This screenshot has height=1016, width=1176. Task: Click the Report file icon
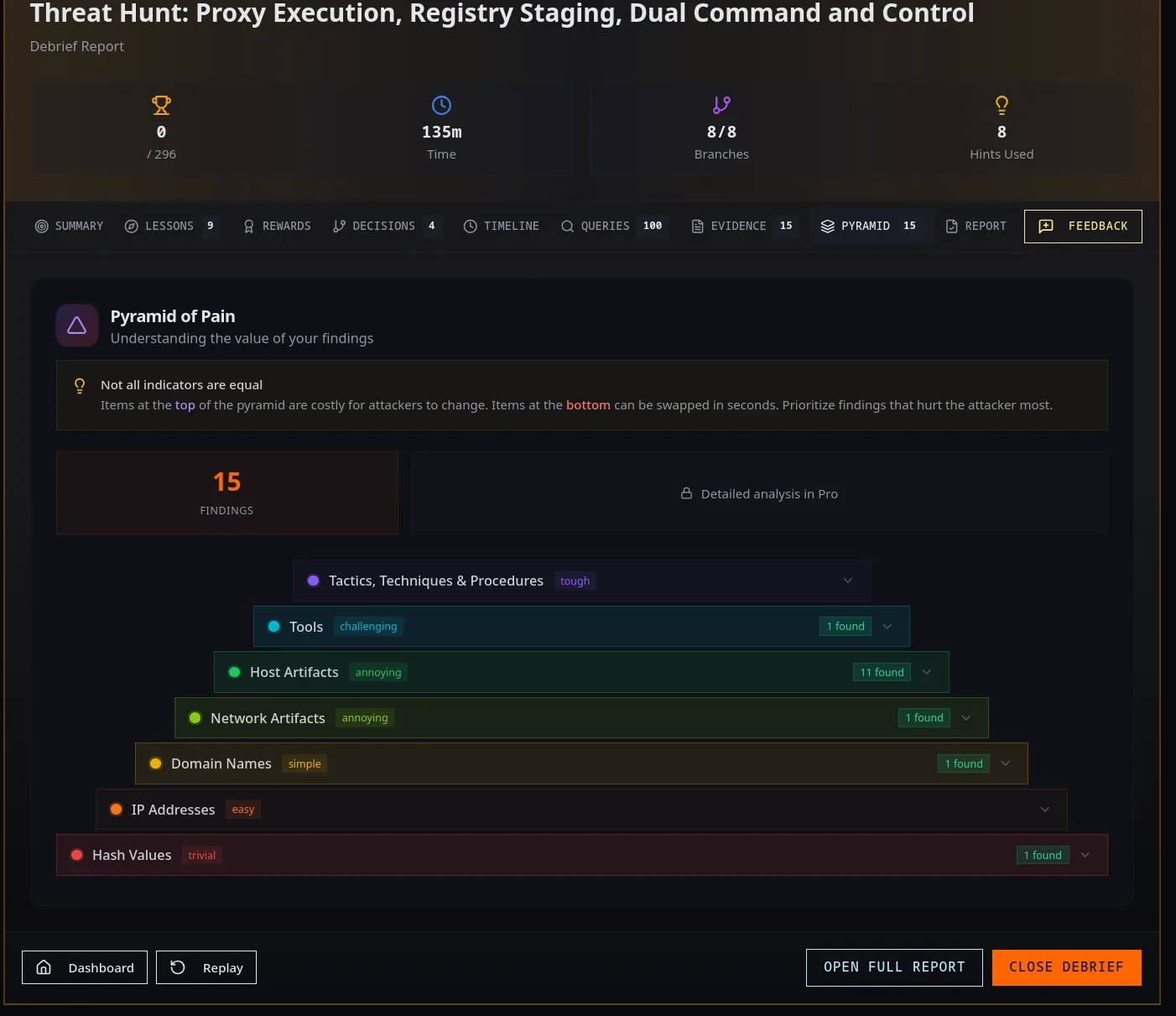point(952,227)
